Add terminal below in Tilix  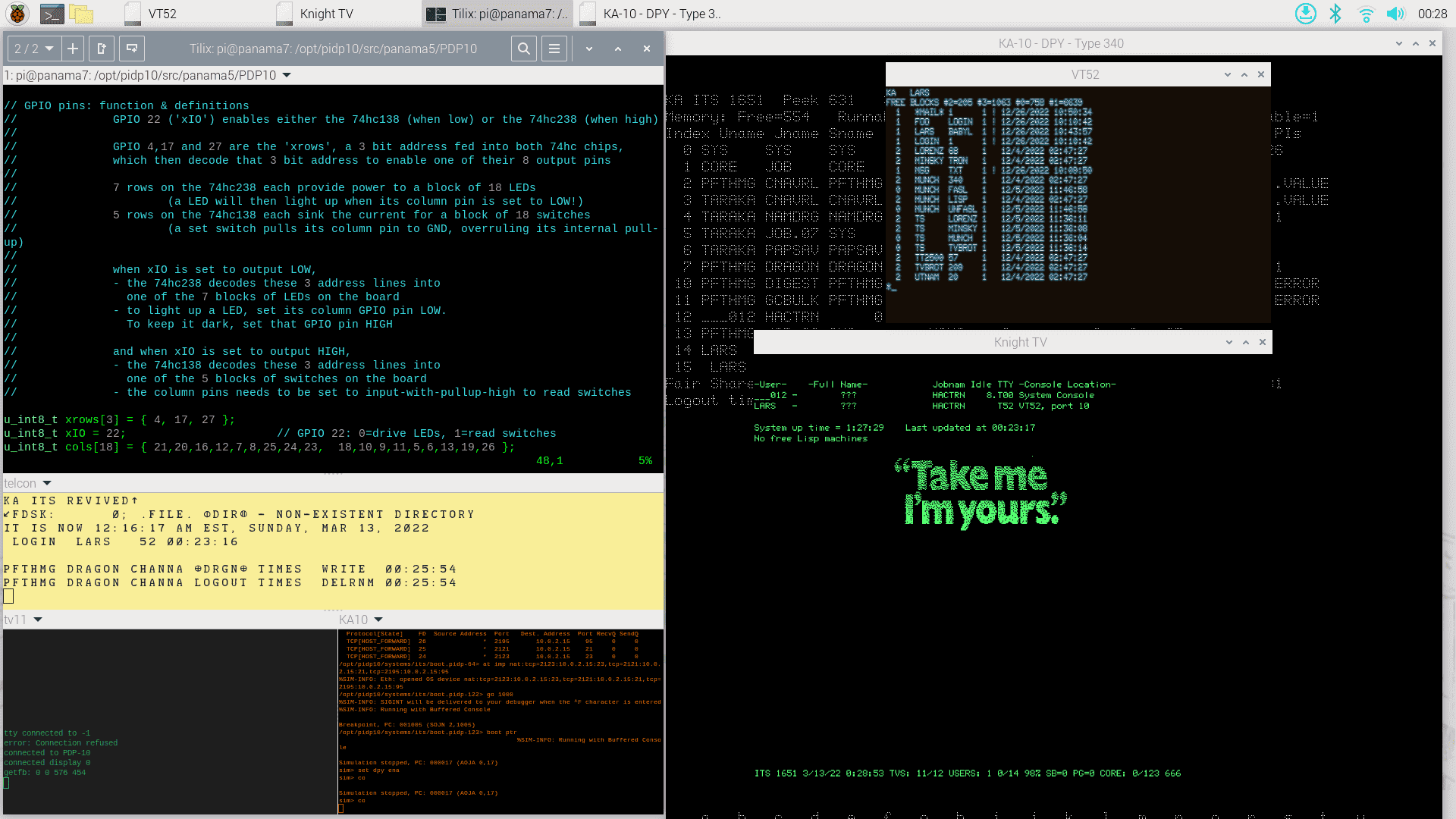click(x=132, y=49)
